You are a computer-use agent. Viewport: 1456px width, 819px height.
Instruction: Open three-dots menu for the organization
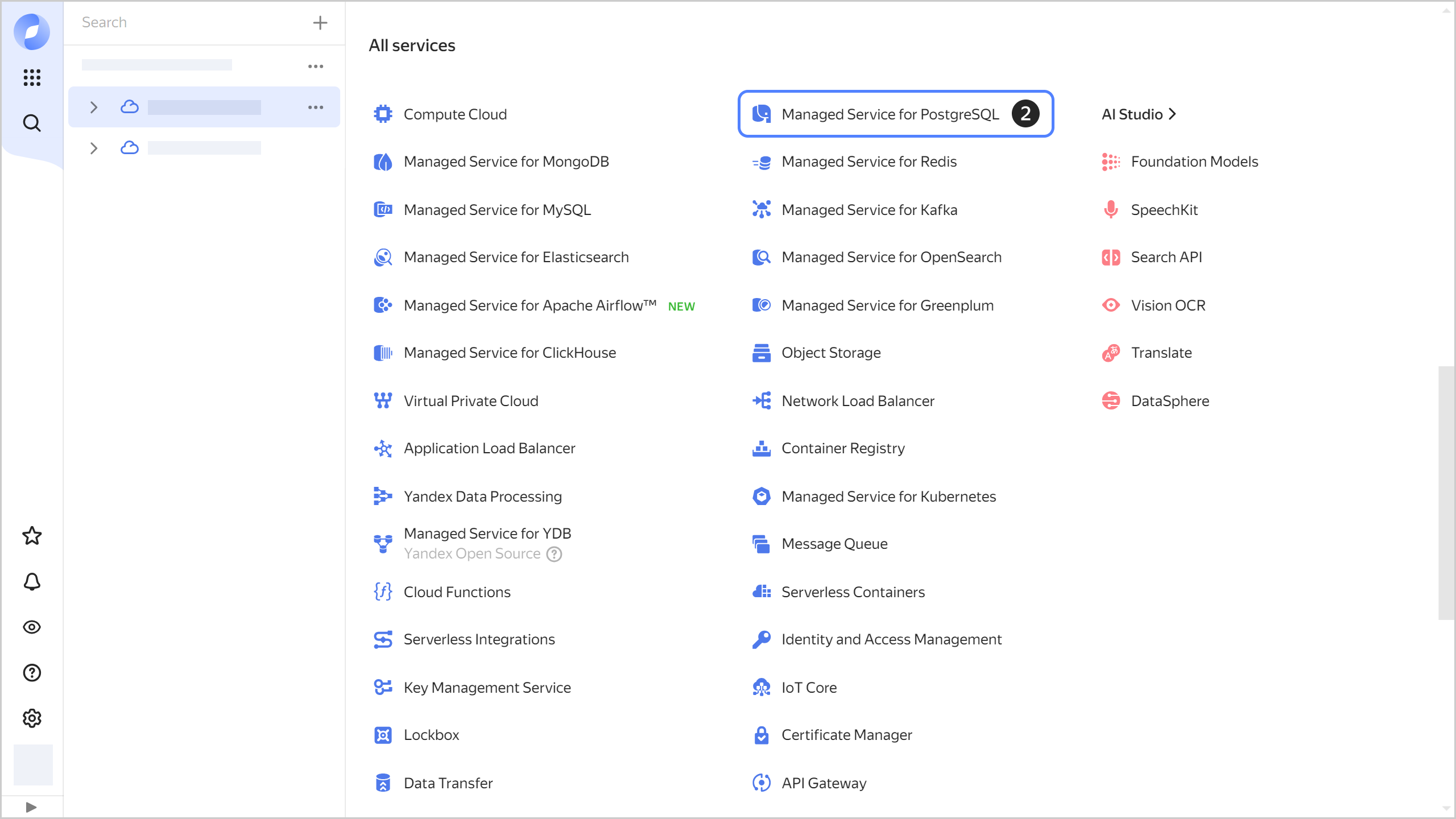click(316, 67)
